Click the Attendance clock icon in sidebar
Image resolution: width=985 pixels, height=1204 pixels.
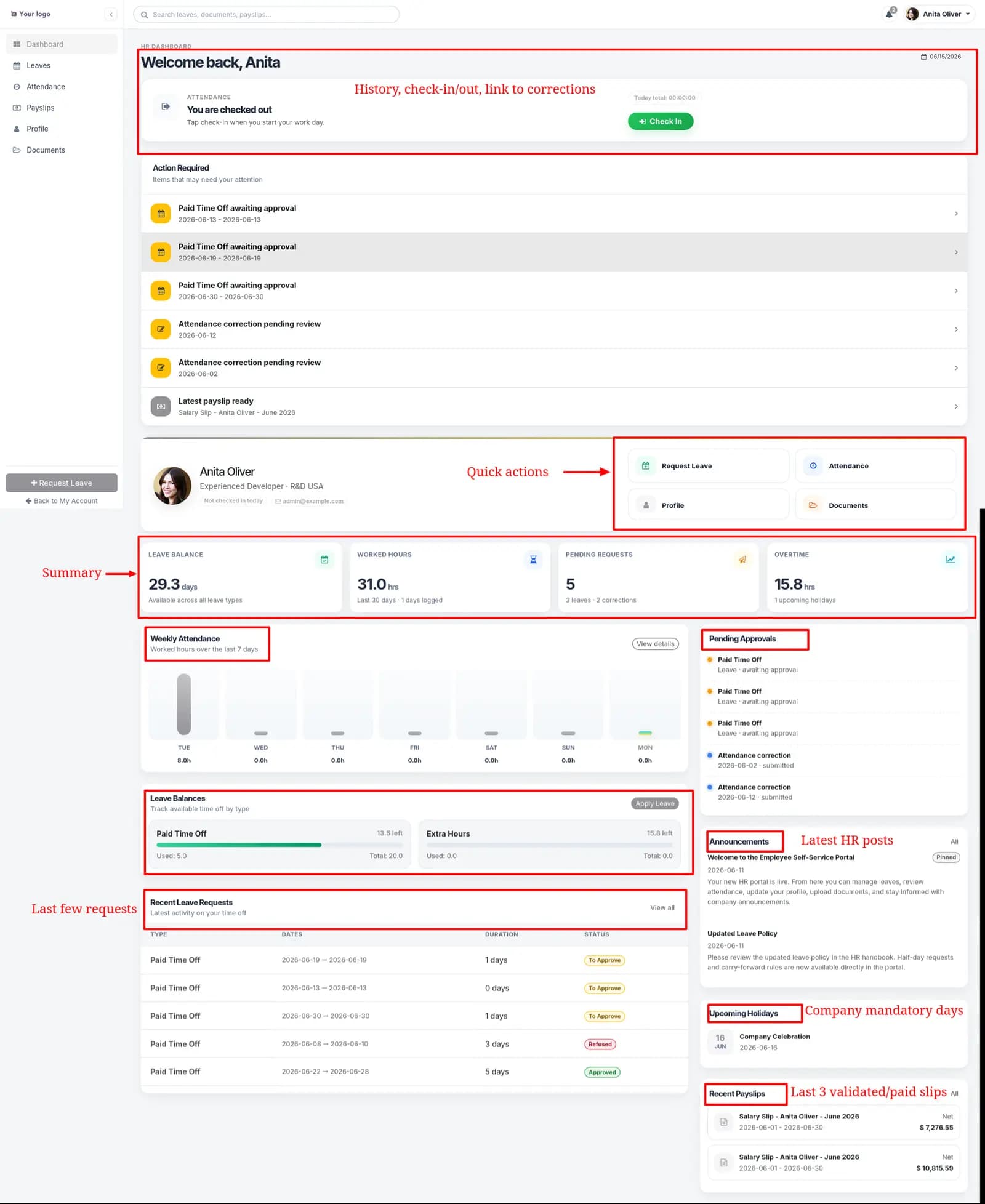17,87
